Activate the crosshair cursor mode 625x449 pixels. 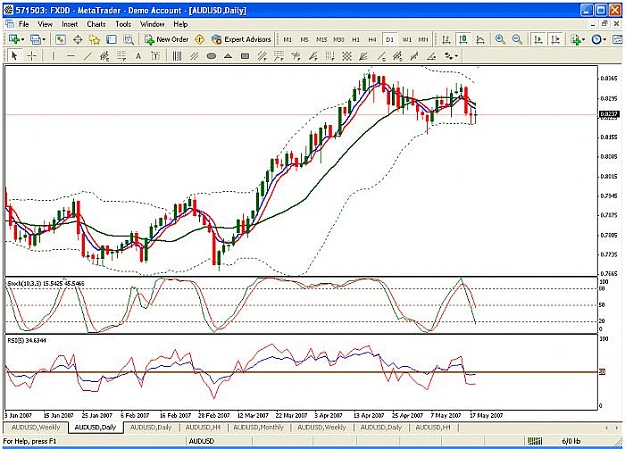31,56
